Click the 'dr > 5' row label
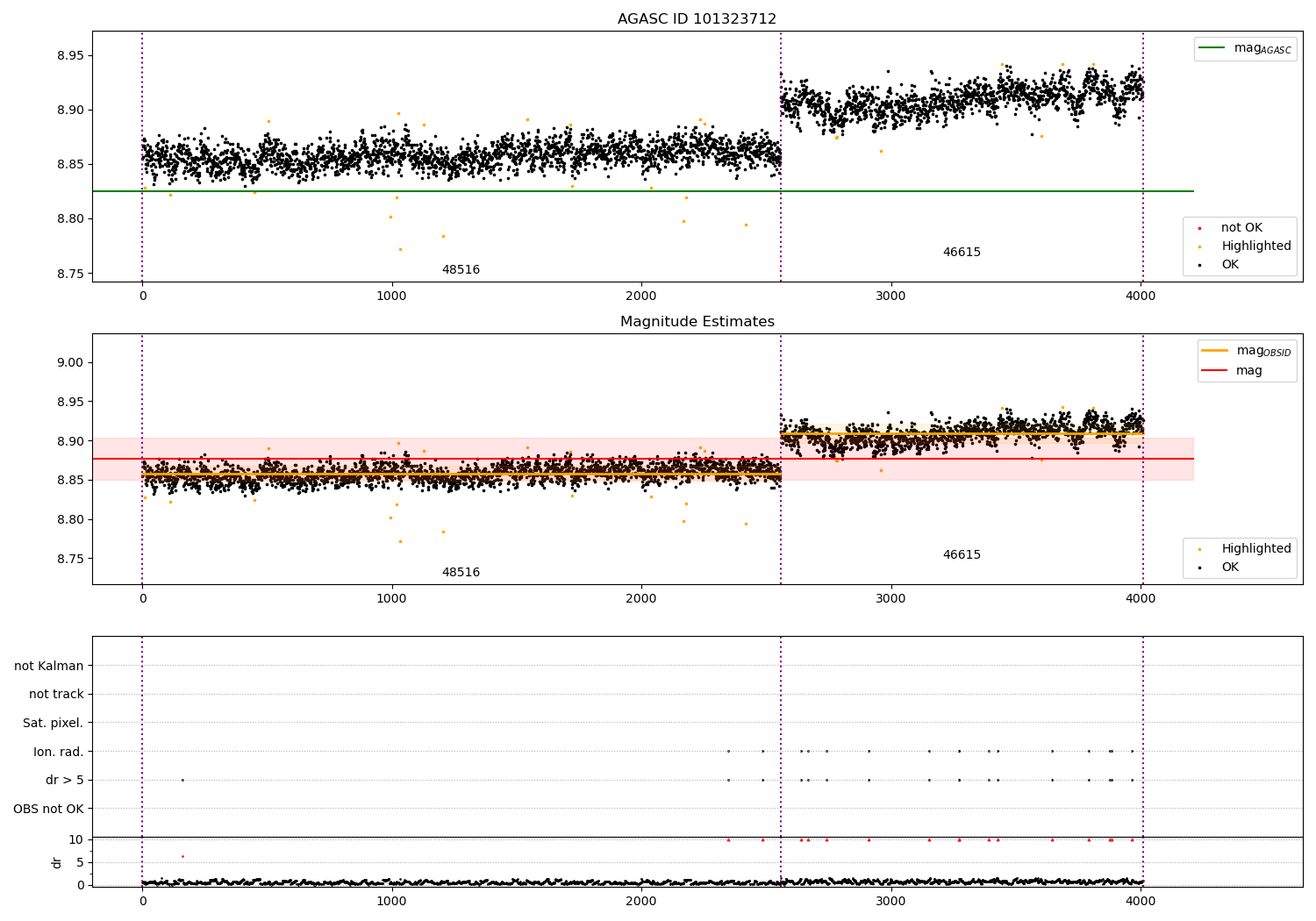Image resolution: width=1316 pixels, height=921 pixels. [65, 781]
